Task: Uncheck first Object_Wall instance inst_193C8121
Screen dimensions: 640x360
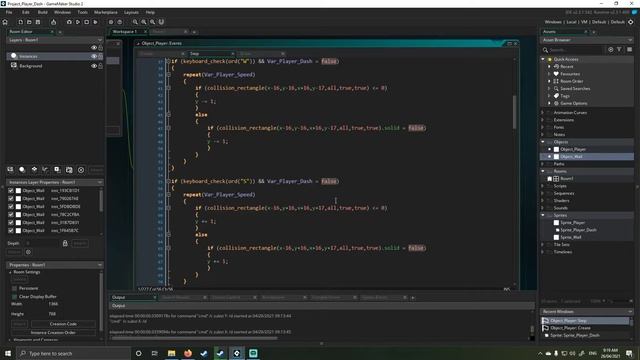Action: [x=11, y=191]
